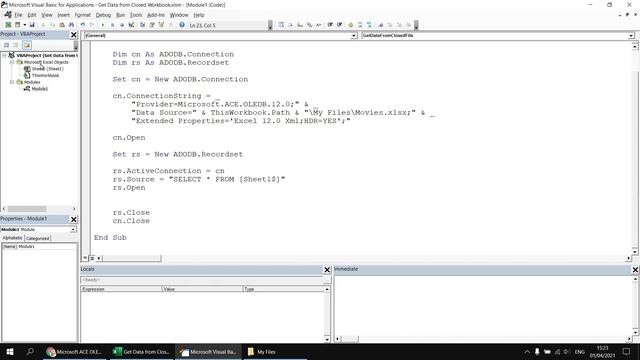The height and width of the screenshot is (360, 640).
Task: Close the Project - VBAProject panel
Action: [x=74, y=35]
